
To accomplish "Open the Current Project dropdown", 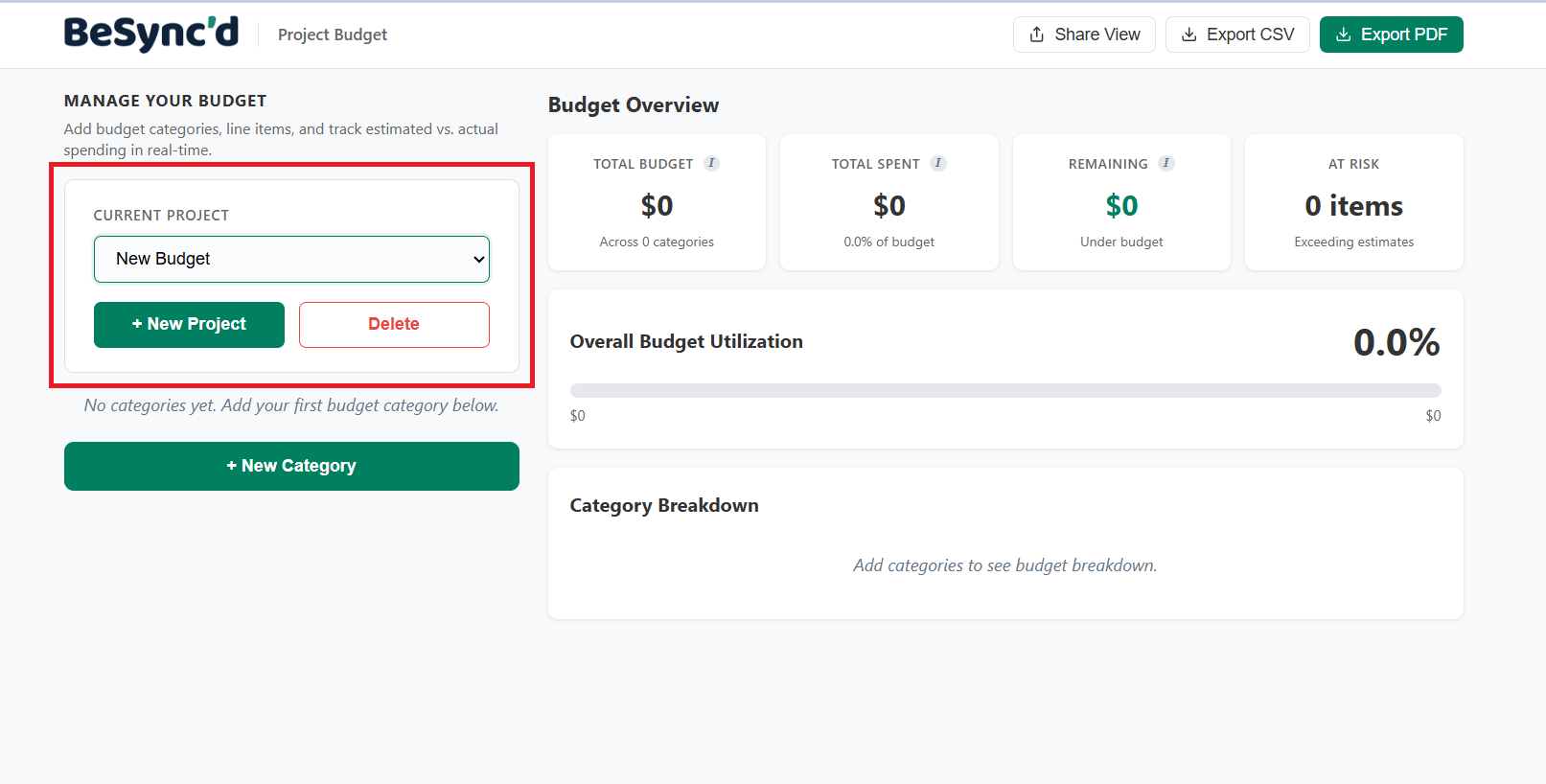I will click(x=291, y=259).
